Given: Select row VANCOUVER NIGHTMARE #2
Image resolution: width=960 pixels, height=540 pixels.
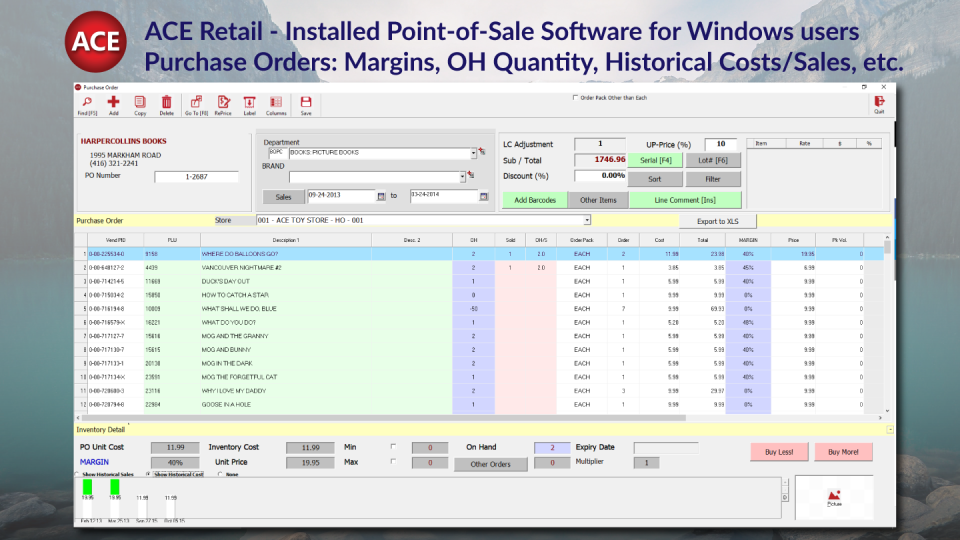Looking at the screenshot, I should click(479, 268).
